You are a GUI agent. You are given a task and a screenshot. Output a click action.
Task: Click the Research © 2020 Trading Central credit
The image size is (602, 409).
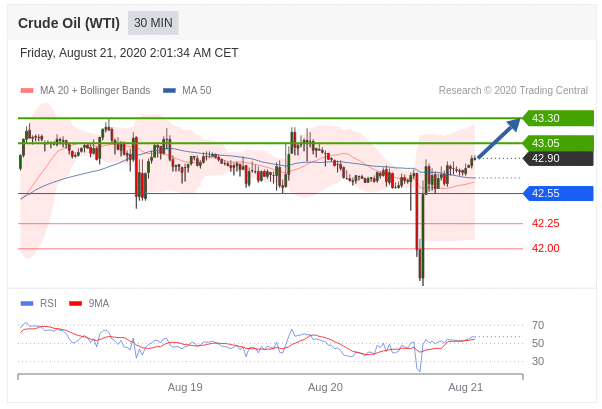[x=513, y=90]
